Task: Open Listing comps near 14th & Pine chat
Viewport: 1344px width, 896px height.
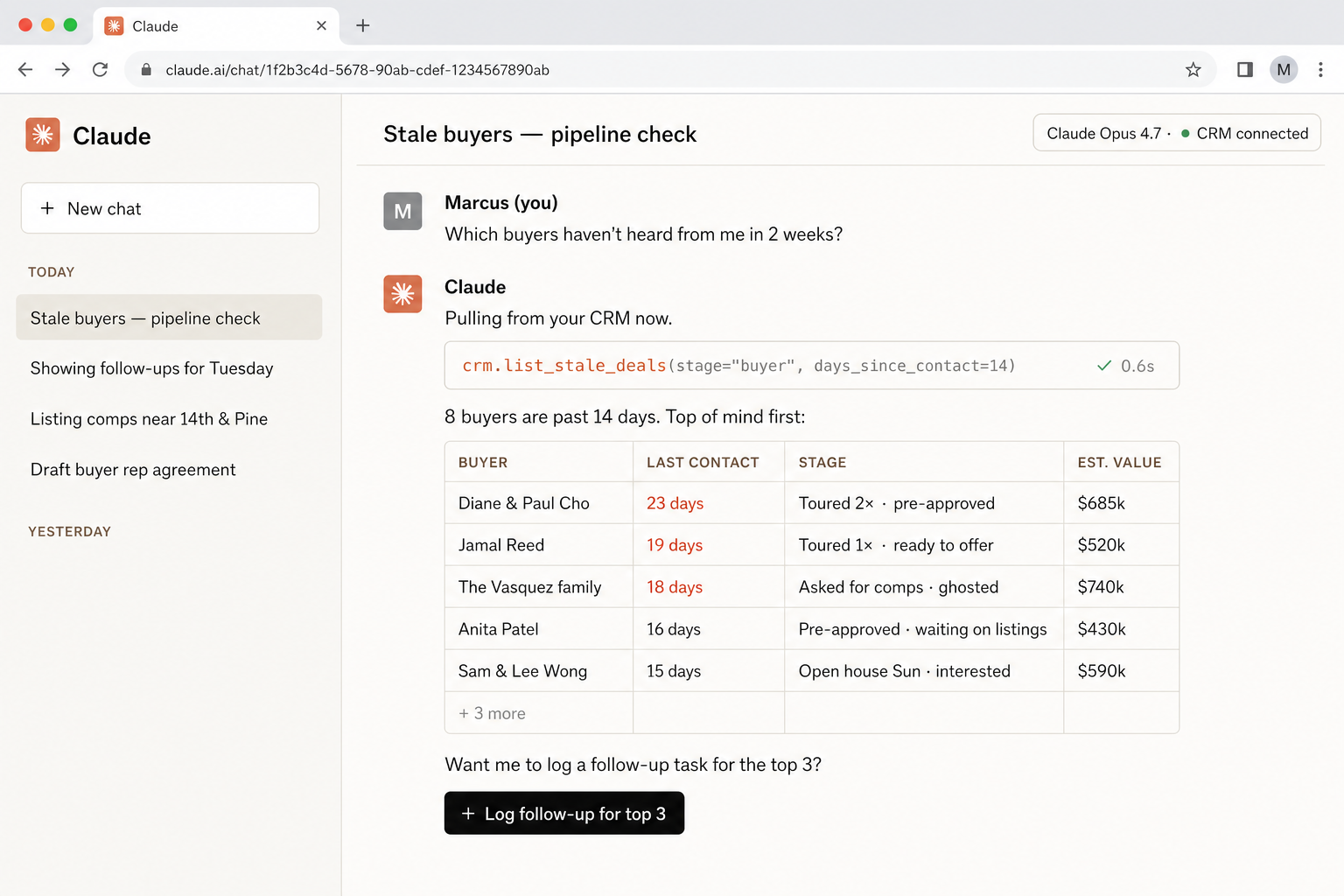Action: pos(149,419)
